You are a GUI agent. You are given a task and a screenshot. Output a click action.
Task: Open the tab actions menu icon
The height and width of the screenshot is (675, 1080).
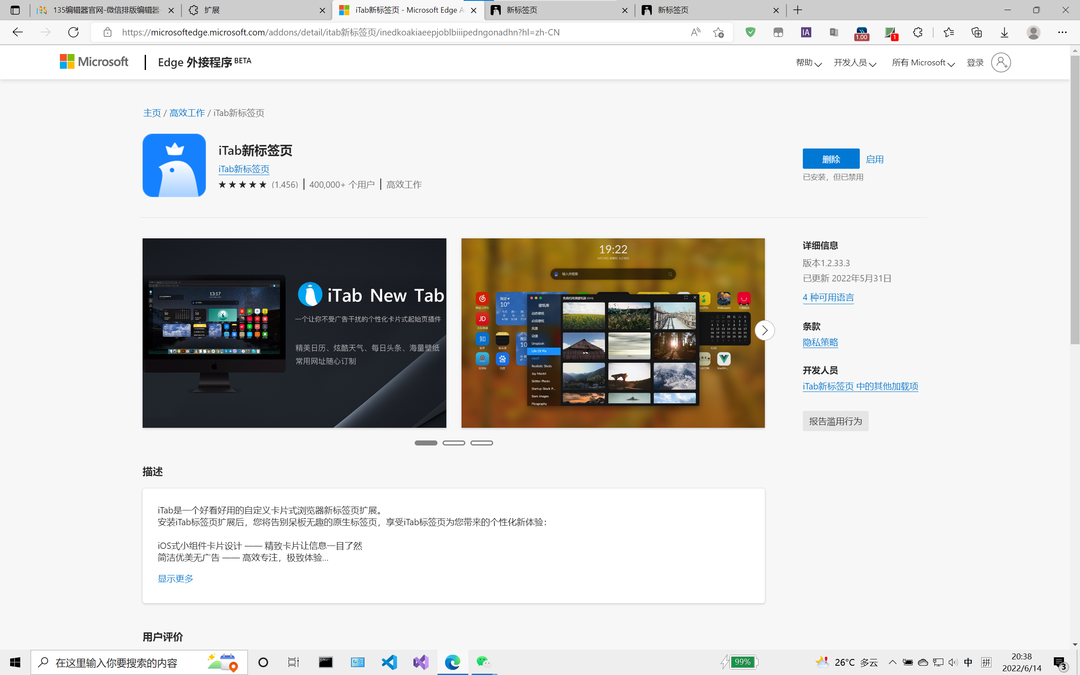[15, 10]
